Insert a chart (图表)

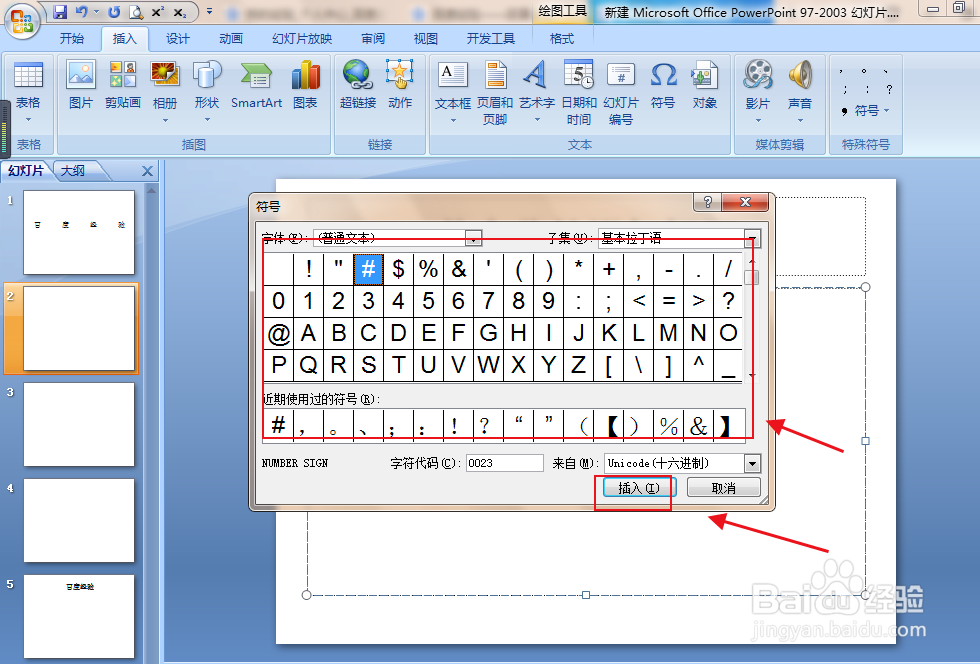[x=305, y=85]
